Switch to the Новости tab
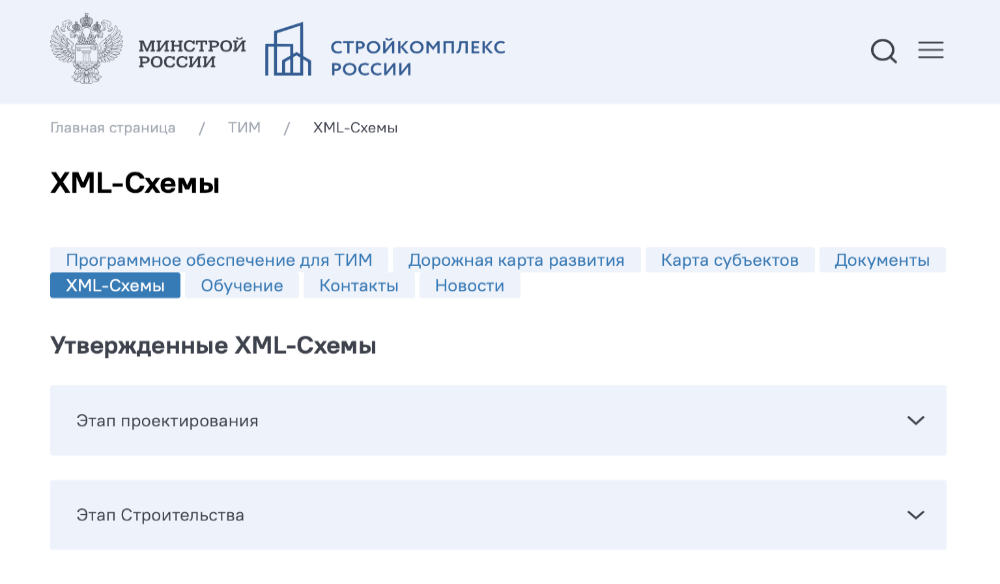The height and width of the screenshot is (584, 1000). tap(468, 284)
